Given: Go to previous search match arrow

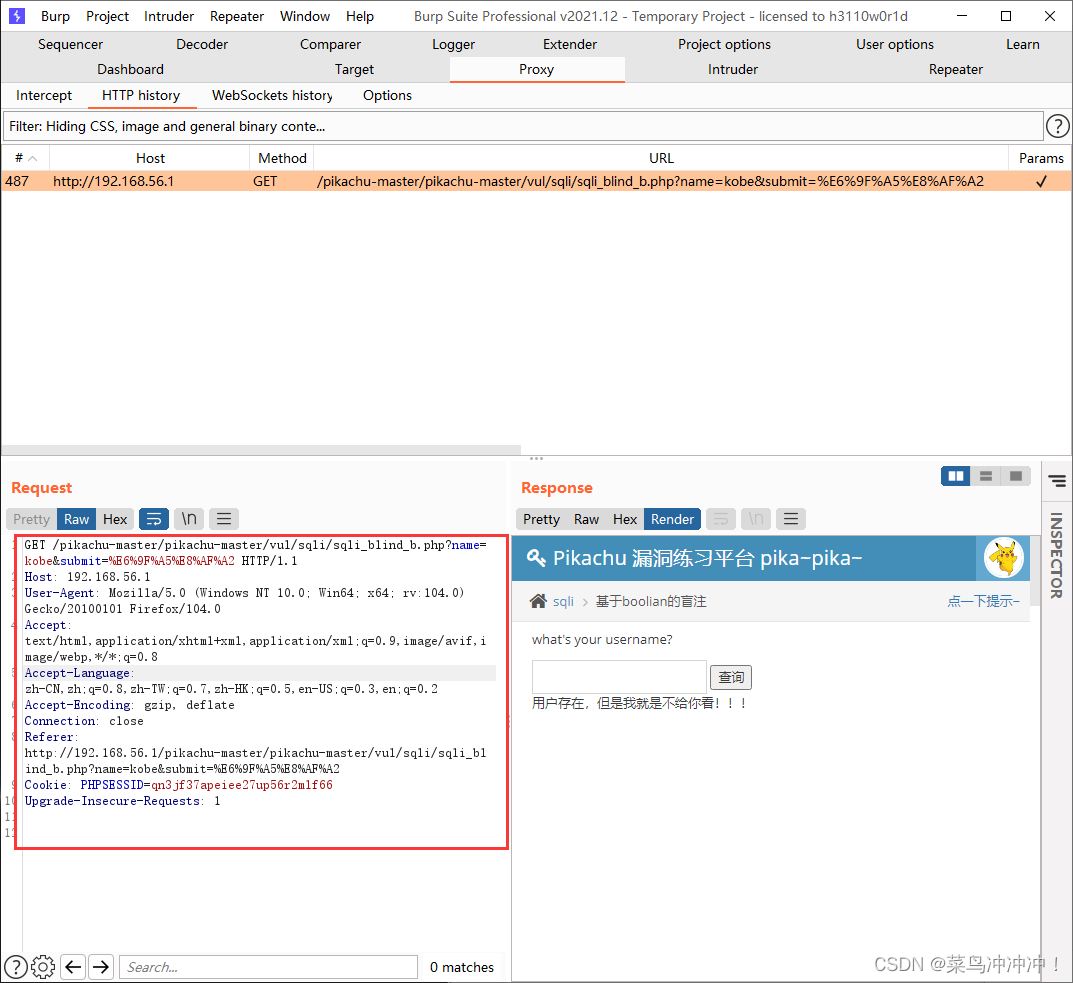Looking at the screenshot, I should [73, 967].
